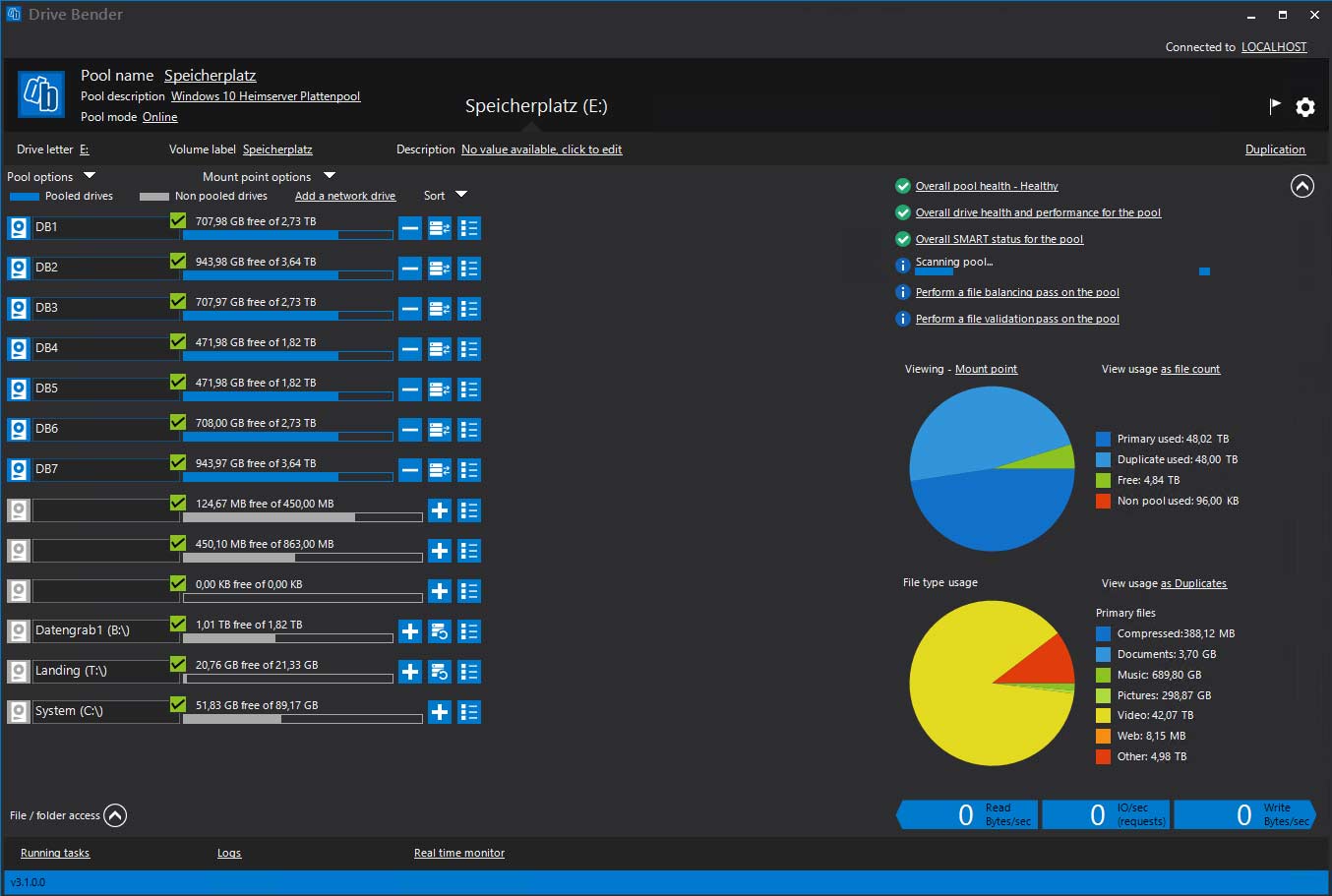The image size is (1332, 896).
Task: Open the Duplication link
Action: tap(1275, 149)
